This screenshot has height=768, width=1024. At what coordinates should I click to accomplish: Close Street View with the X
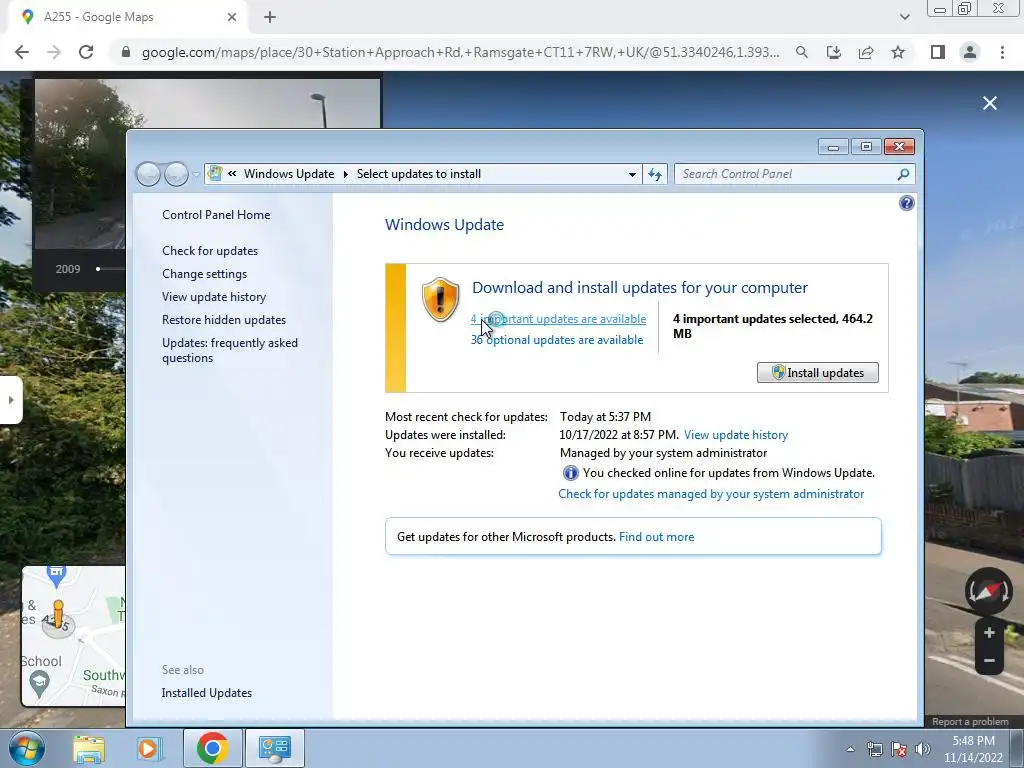click(990, 103)
